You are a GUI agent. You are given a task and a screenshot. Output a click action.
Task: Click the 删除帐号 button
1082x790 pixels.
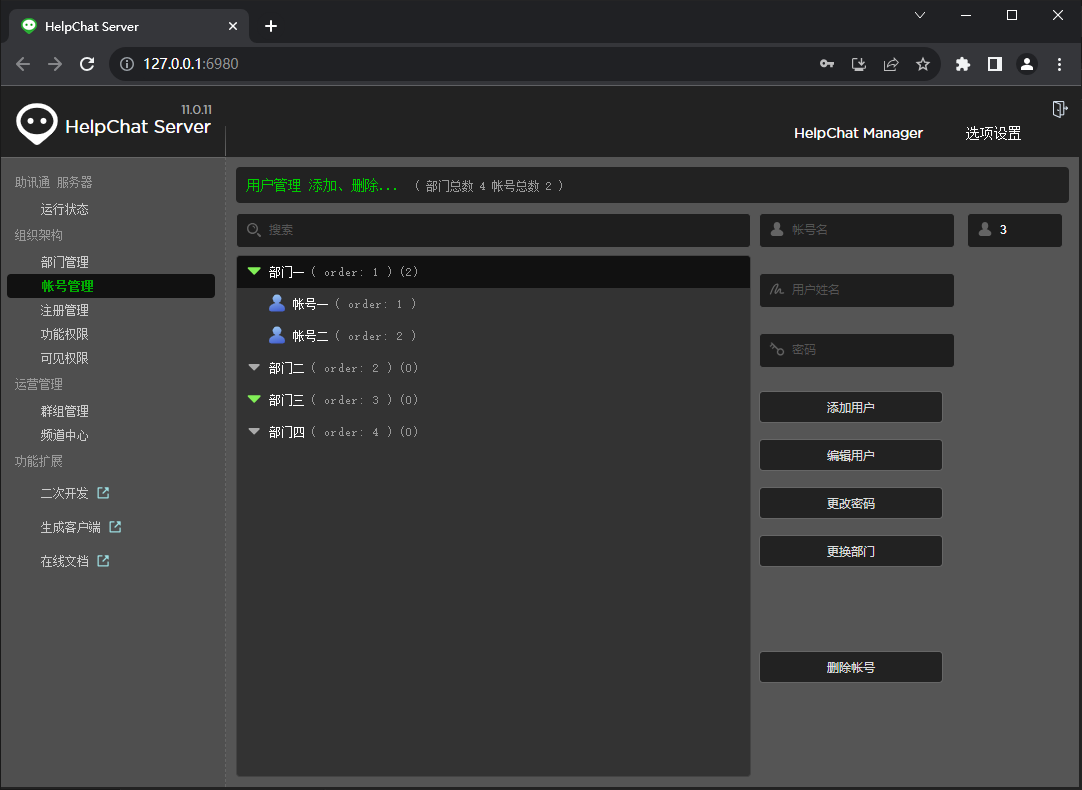coord(851,667)
